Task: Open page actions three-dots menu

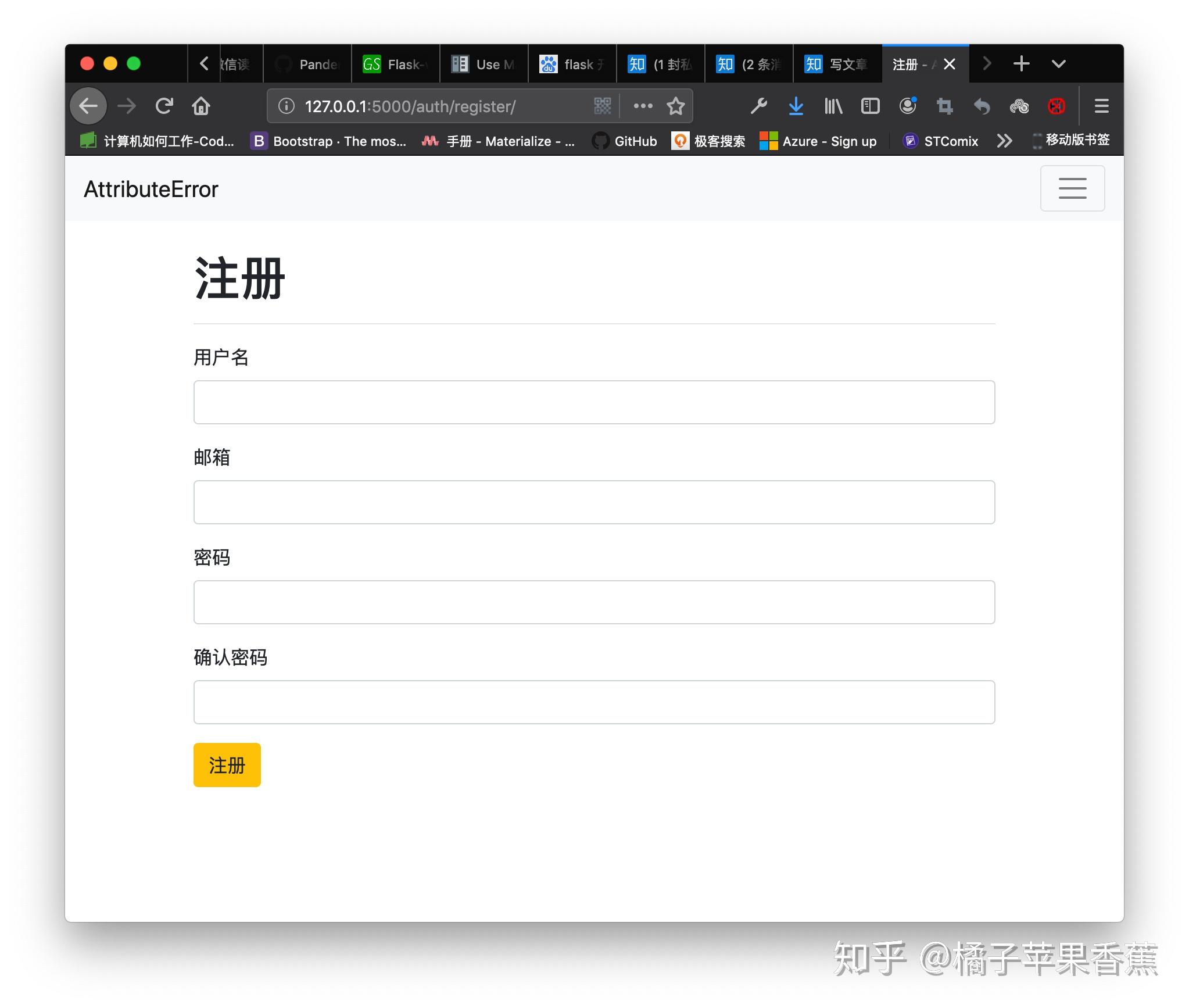Action: click(643, 106)
